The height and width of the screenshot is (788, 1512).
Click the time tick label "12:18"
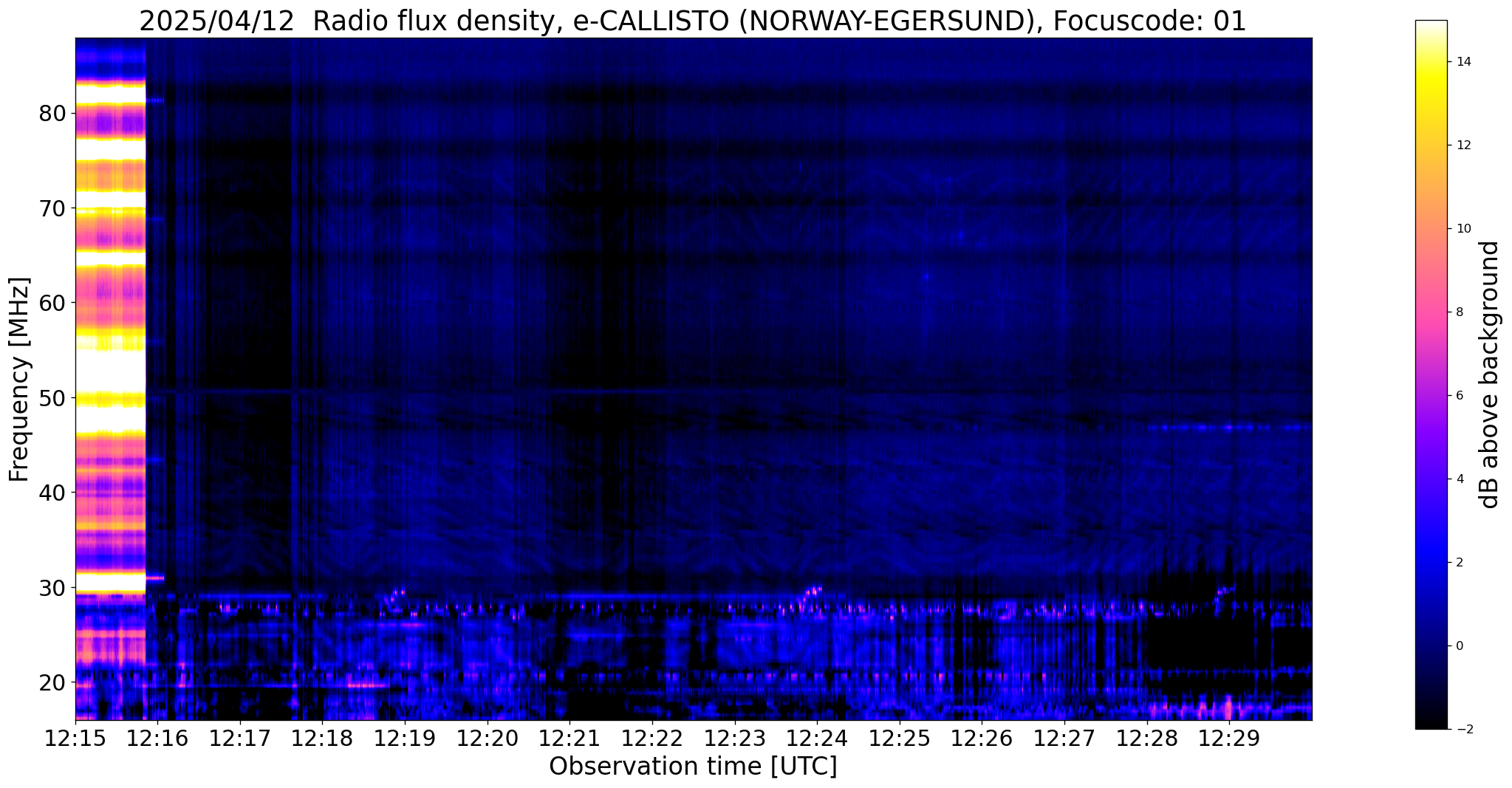coord(322,739)
